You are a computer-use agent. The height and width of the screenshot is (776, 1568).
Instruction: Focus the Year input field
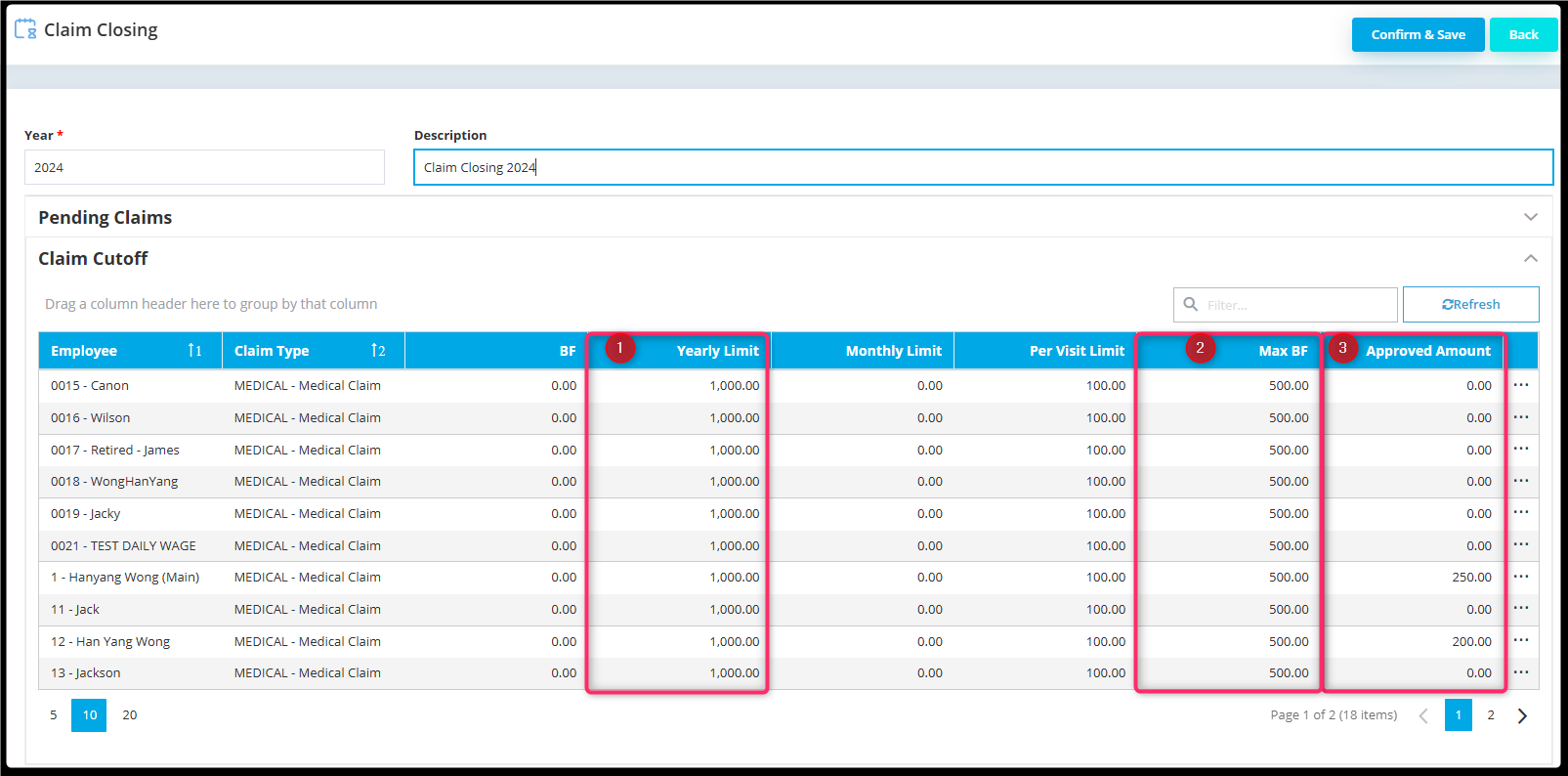point(204,167)
